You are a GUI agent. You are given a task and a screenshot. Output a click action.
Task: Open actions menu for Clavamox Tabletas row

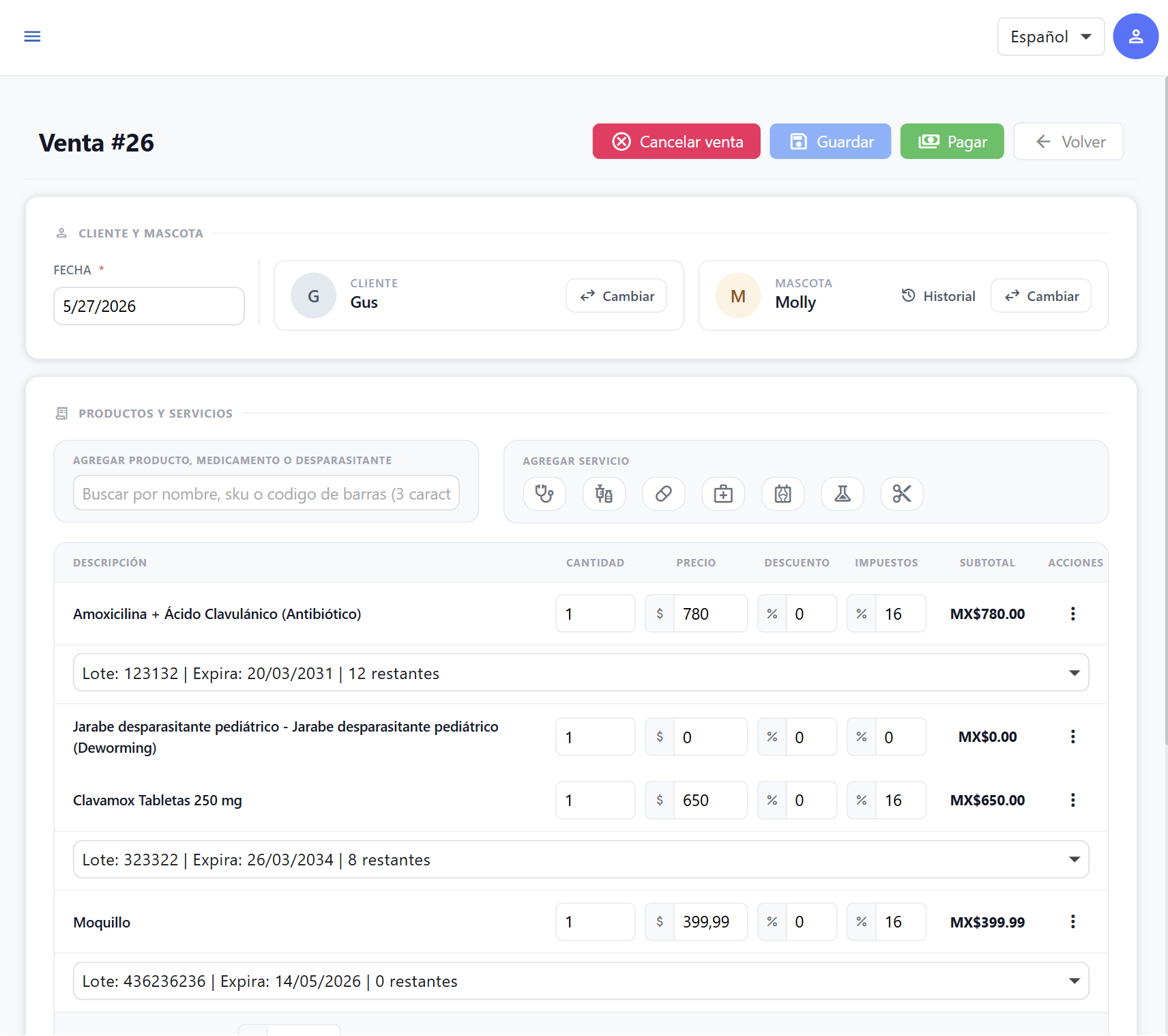(1072, 800)
